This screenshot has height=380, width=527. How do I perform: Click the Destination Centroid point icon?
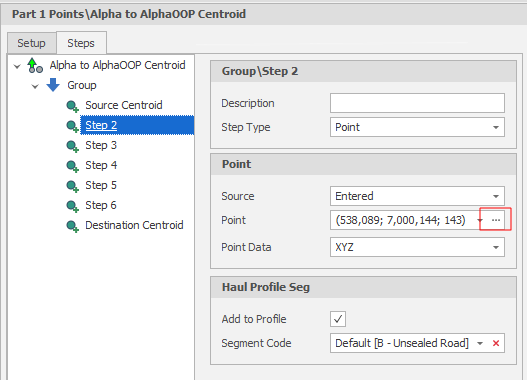coord(72,226)
